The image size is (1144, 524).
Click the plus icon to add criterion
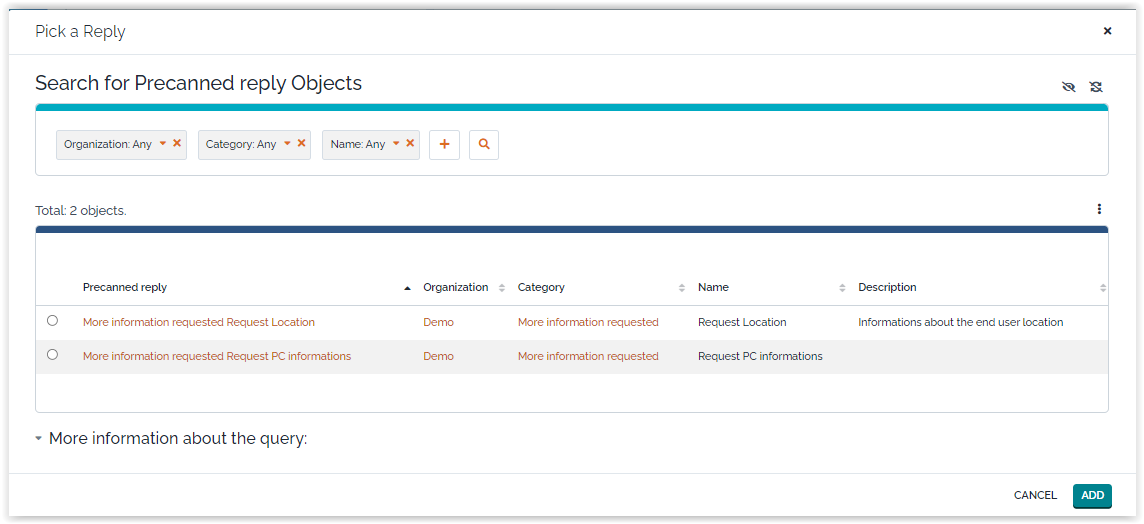click(444, 145)
